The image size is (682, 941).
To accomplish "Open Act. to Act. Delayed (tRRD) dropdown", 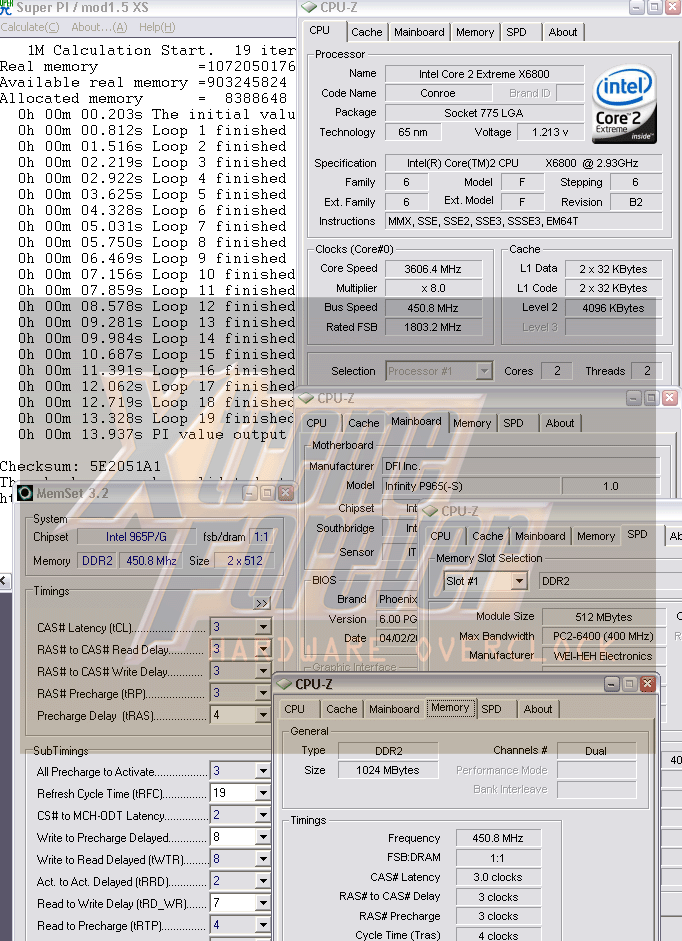I will coord(263,881).
